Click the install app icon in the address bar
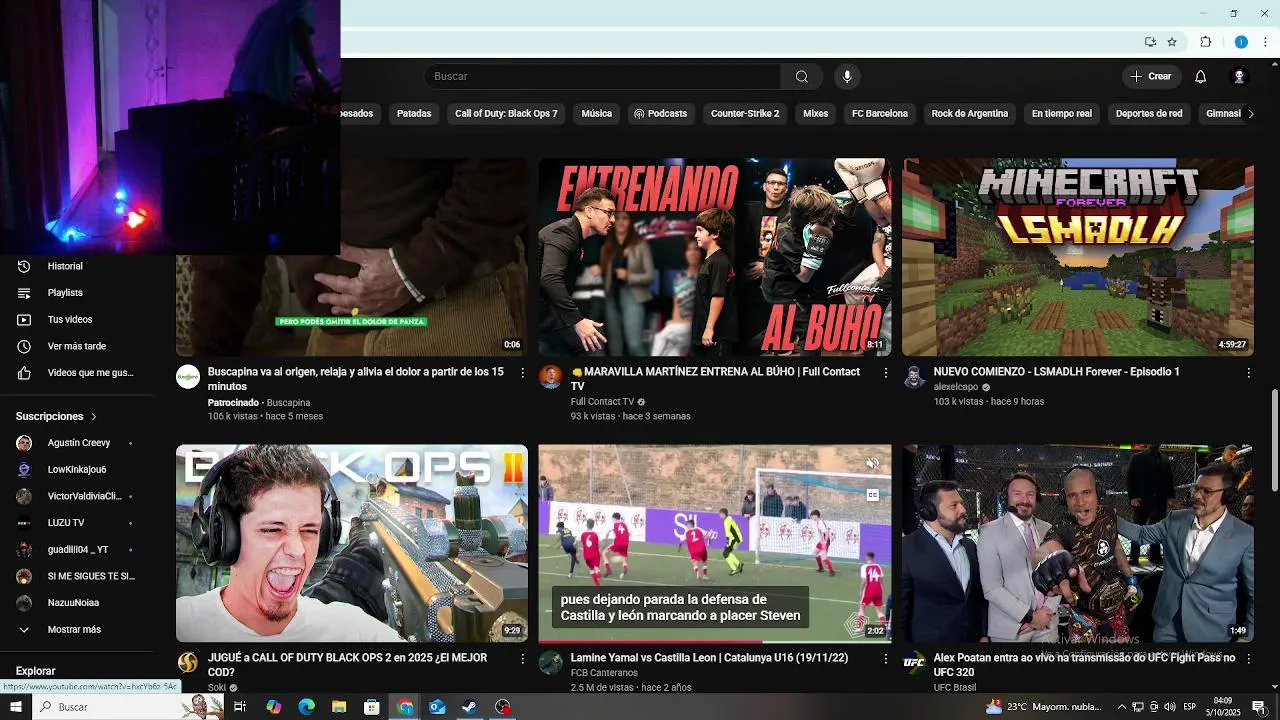The height and width of the screenshot is (720, 1280). tap(1150, 42)
